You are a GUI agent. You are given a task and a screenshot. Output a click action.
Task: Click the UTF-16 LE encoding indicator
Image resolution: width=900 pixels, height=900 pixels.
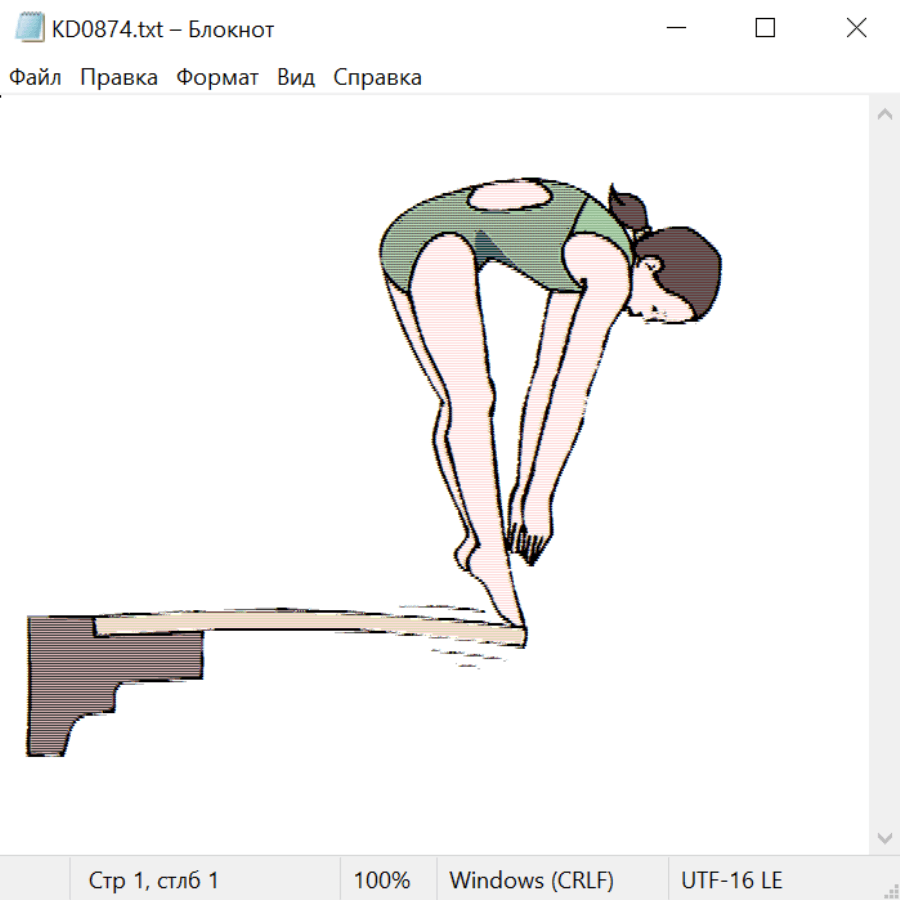click(x=731, y=881)
